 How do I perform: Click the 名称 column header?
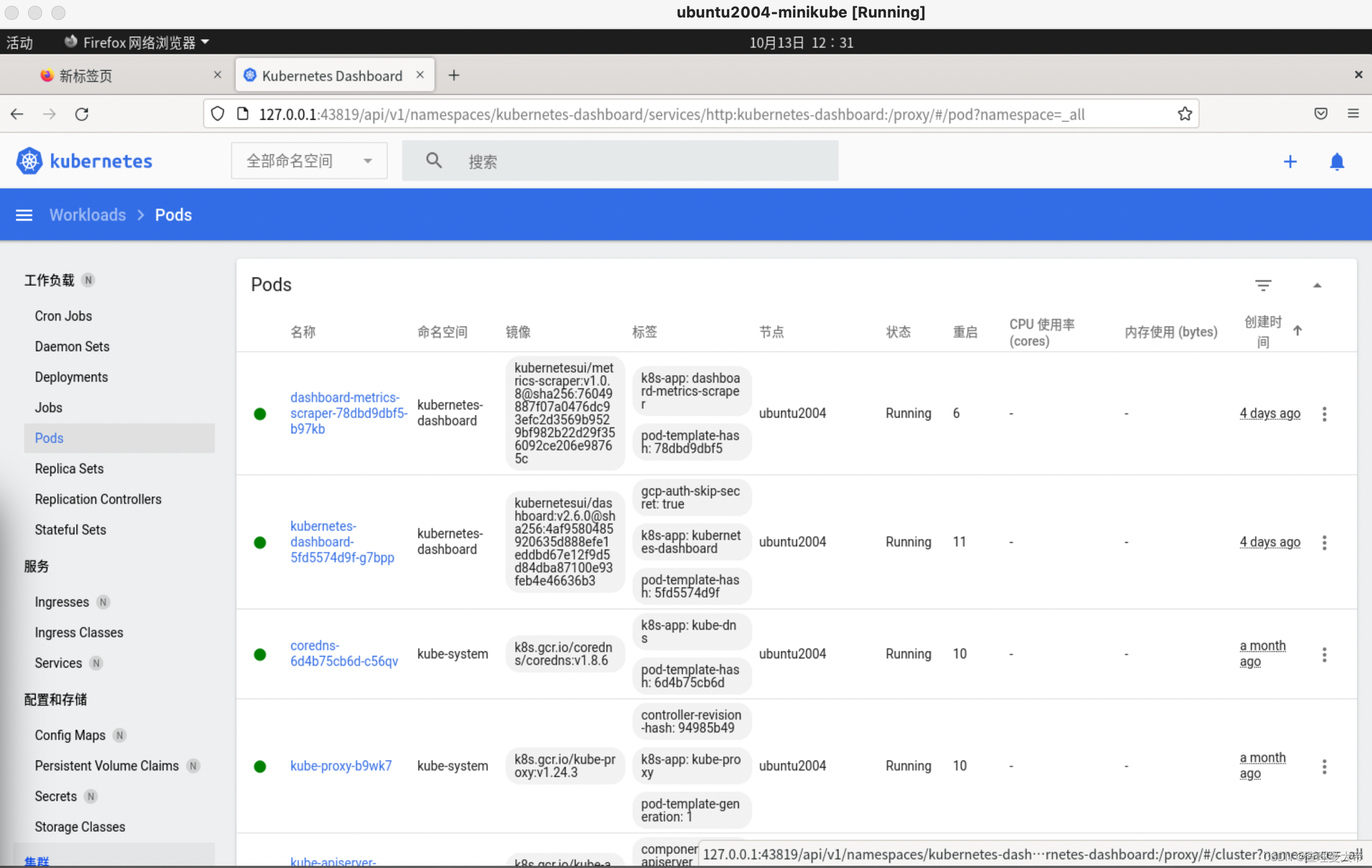pos(303,332)
